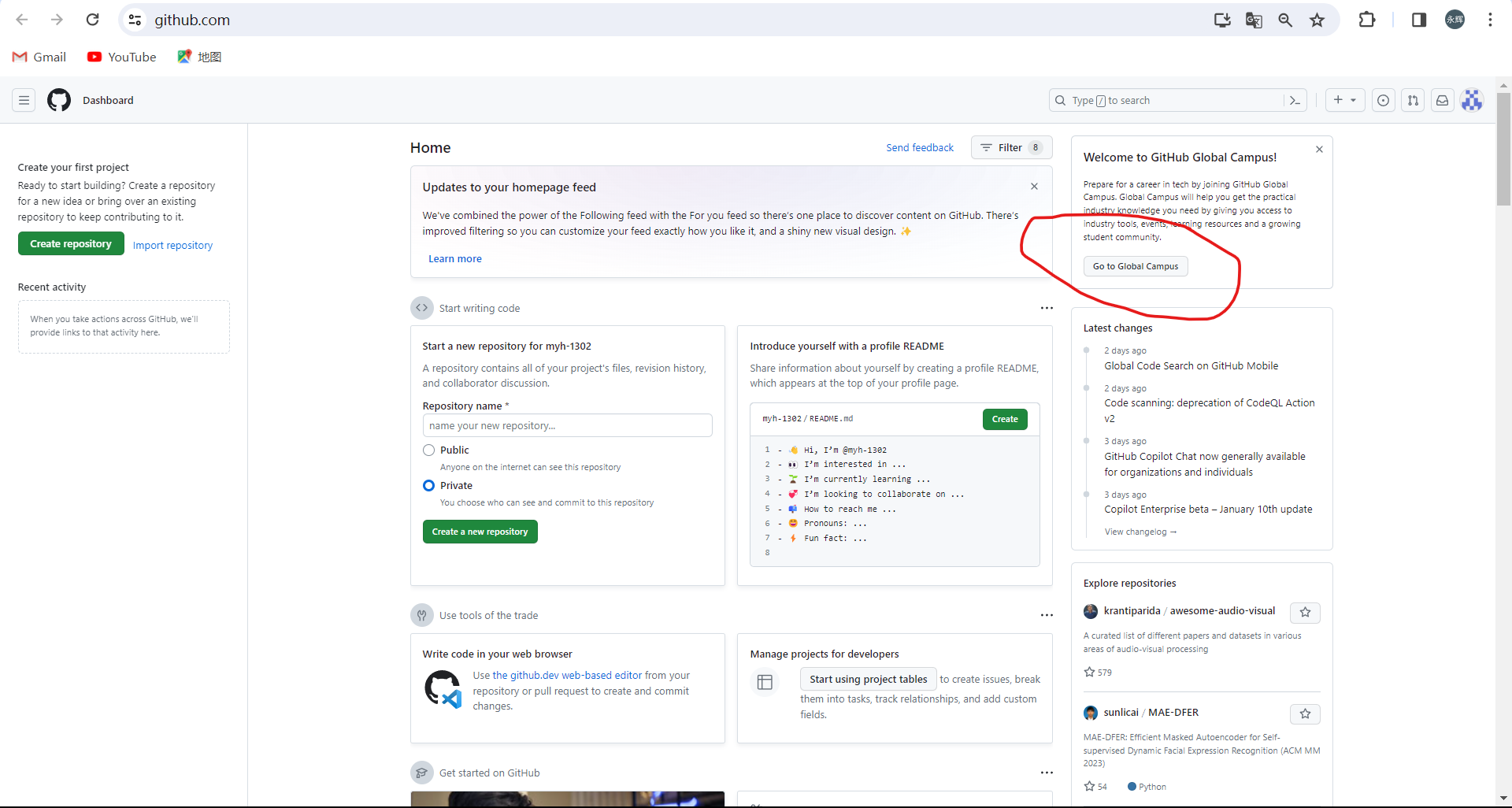Viewport: 1512px width, 808px height.
Task: Open Copilot Enterprise beta January 10th update
Action: [1208, 509]
